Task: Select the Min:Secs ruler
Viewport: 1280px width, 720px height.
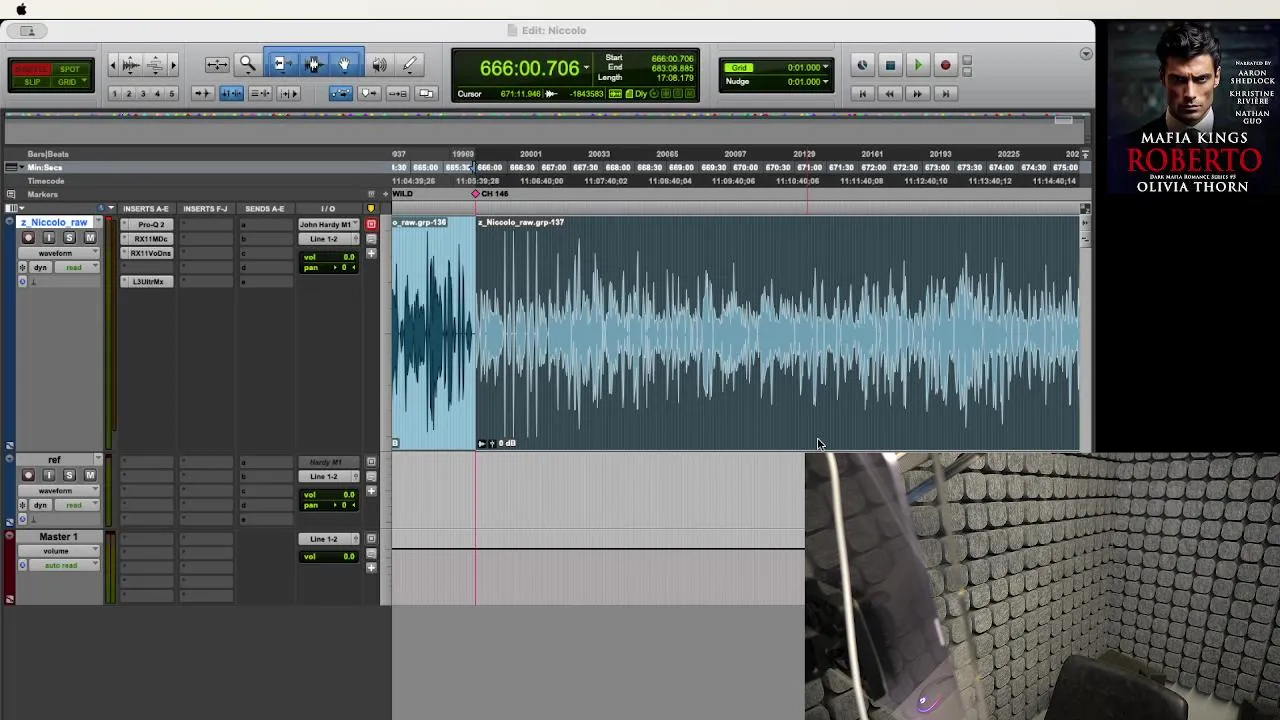Action: point(45,167)
